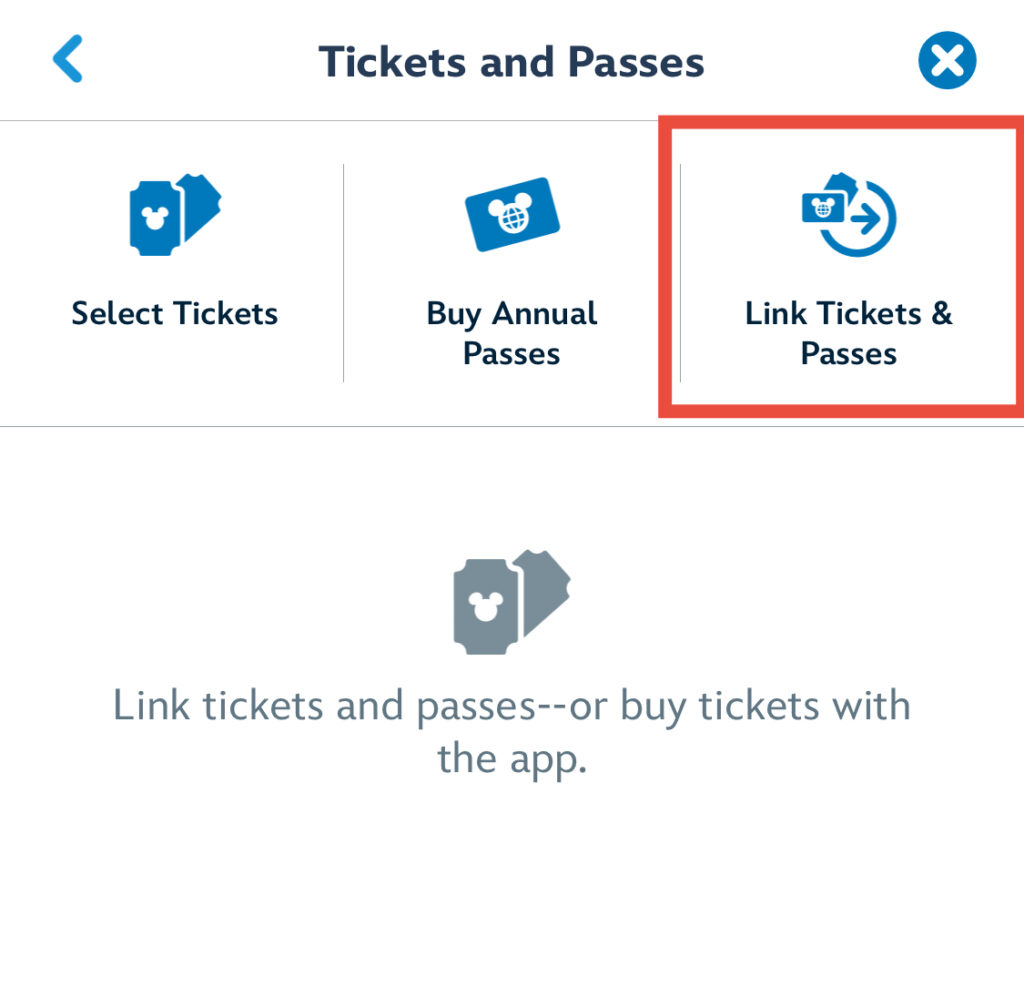This screenshot has width=1024, height=997.
Task: Tap the back chevron arrow
Action: (x=67, y=60)
